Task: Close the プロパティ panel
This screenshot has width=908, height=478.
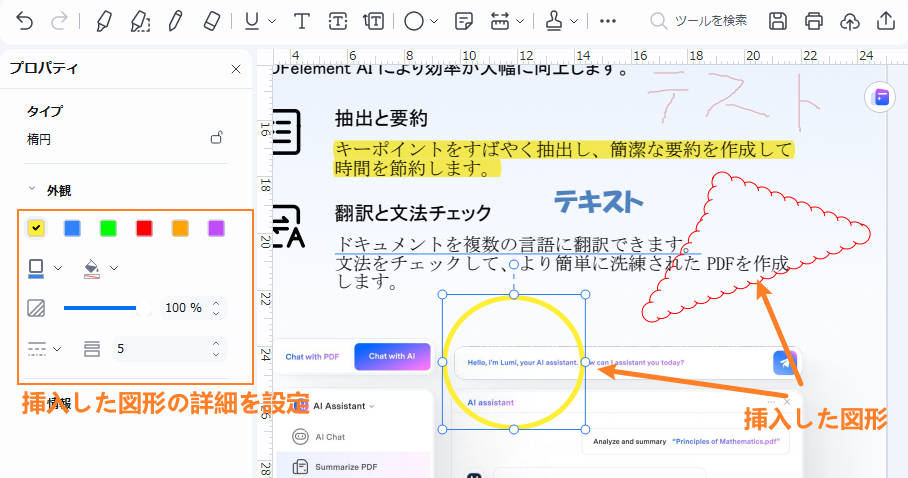Action: [236, 69]
